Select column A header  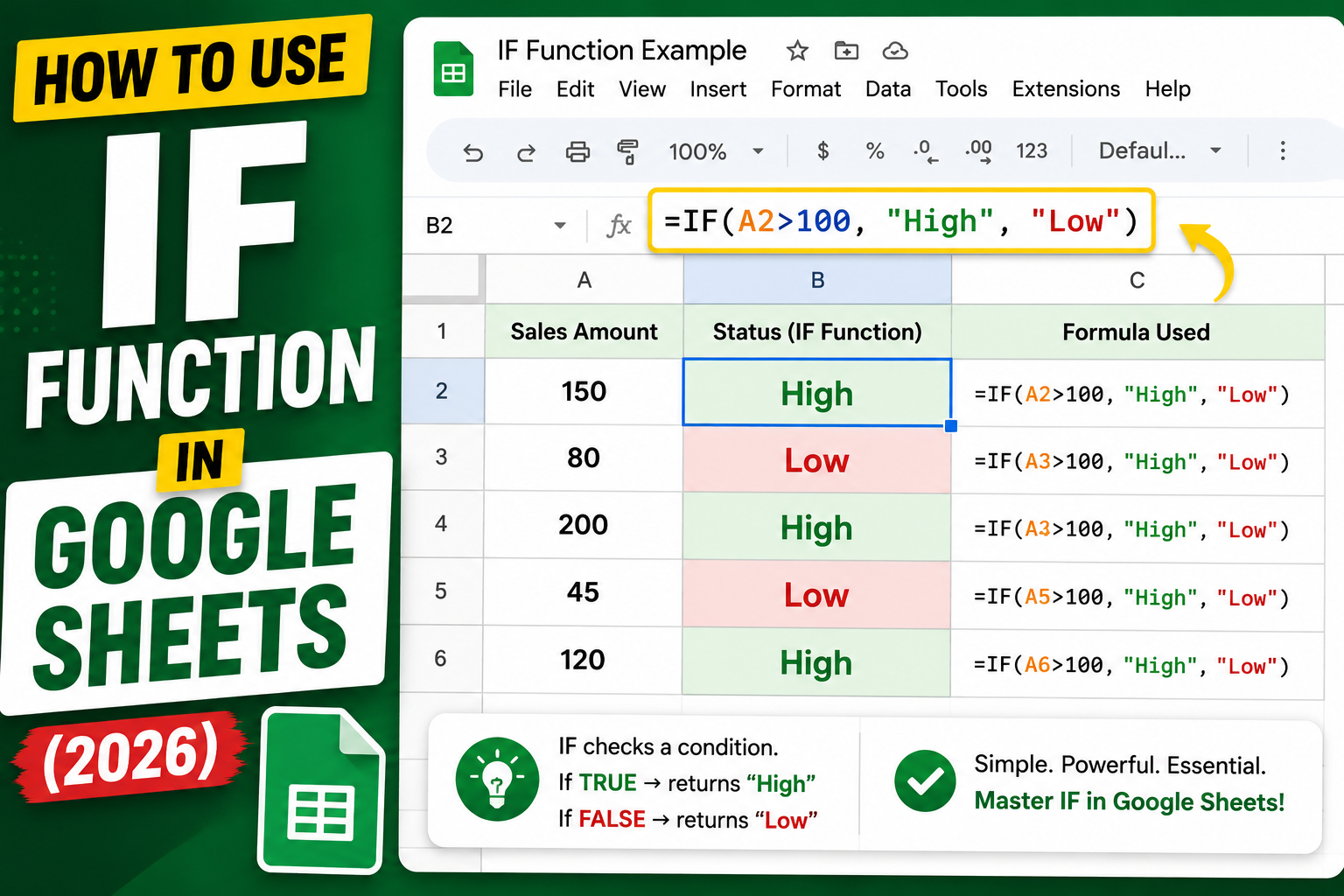pos(584,280)
